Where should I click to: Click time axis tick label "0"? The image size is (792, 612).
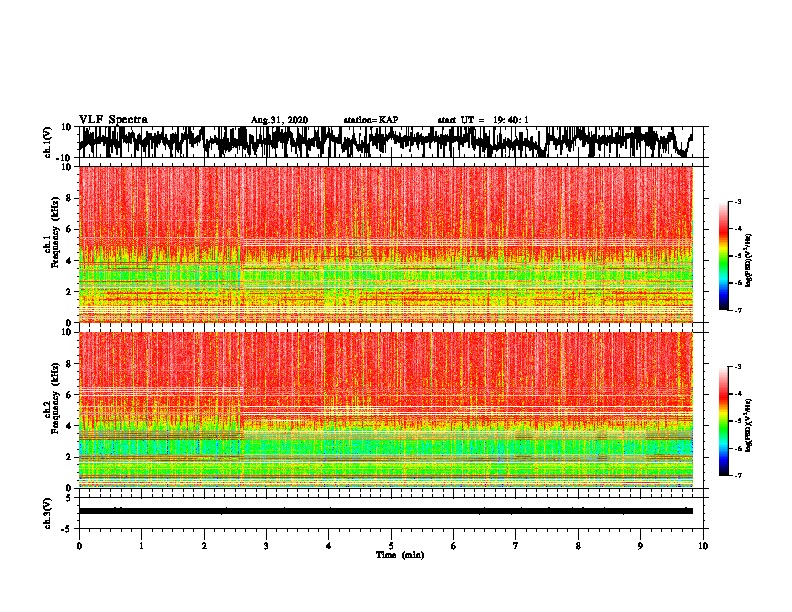point(79,546)
